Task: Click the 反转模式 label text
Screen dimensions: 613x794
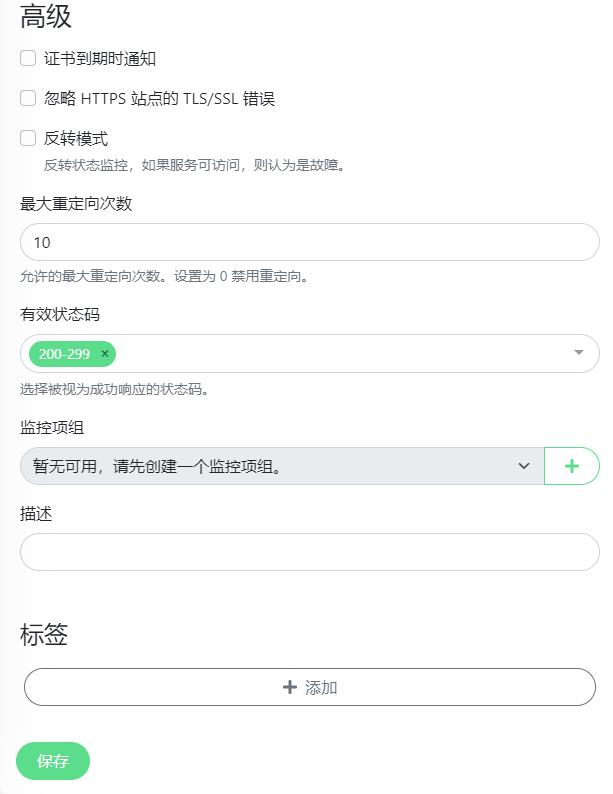Action: 76,138
